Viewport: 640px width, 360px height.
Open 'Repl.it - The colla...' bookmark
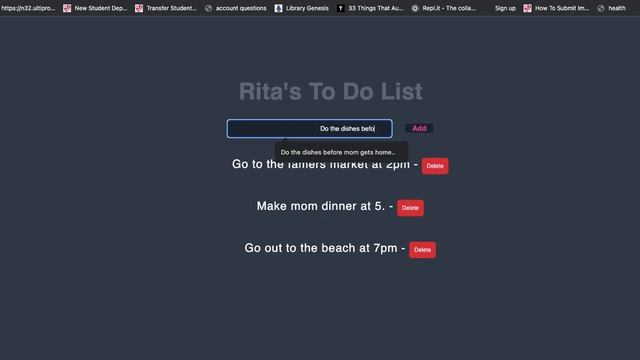pyautogui.click(x=443, y=8)
